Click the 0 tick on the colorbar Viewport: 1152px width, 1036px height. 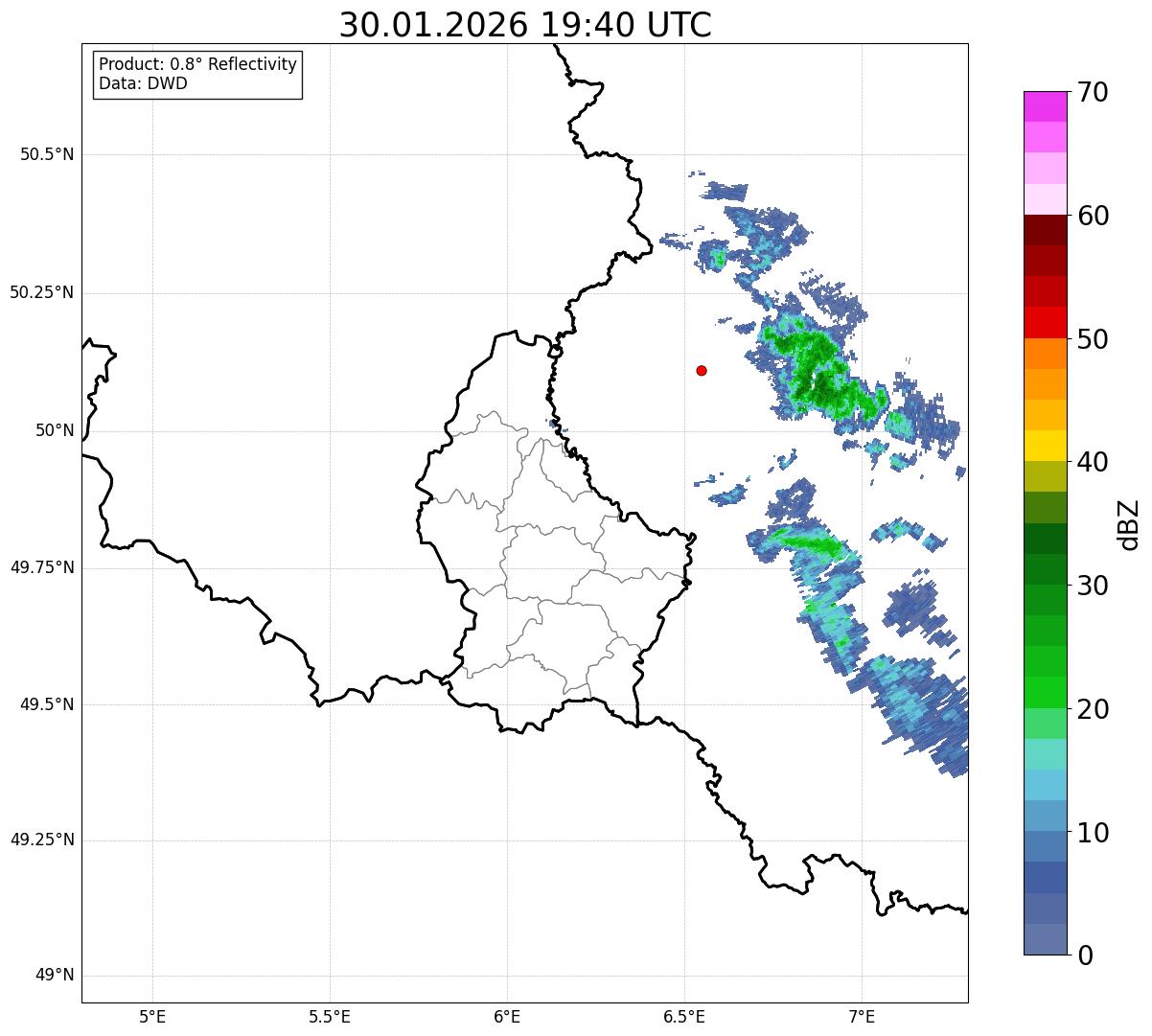pyautogui.click(x=1086, y=955)
